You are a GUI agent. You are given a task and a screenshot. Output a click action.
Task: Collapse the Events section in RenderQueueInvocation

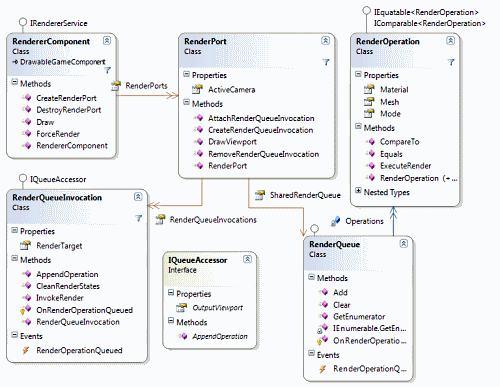14,335
